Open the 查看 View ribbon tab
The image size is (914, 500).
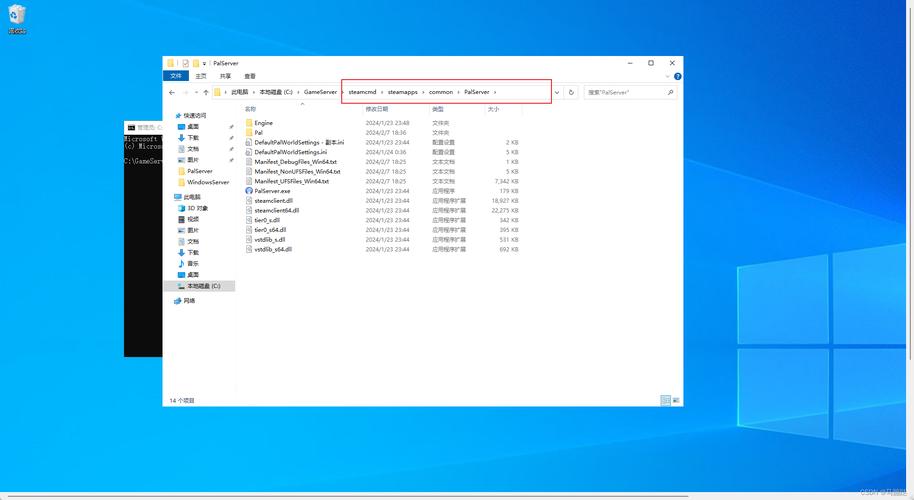click(250, 76)
